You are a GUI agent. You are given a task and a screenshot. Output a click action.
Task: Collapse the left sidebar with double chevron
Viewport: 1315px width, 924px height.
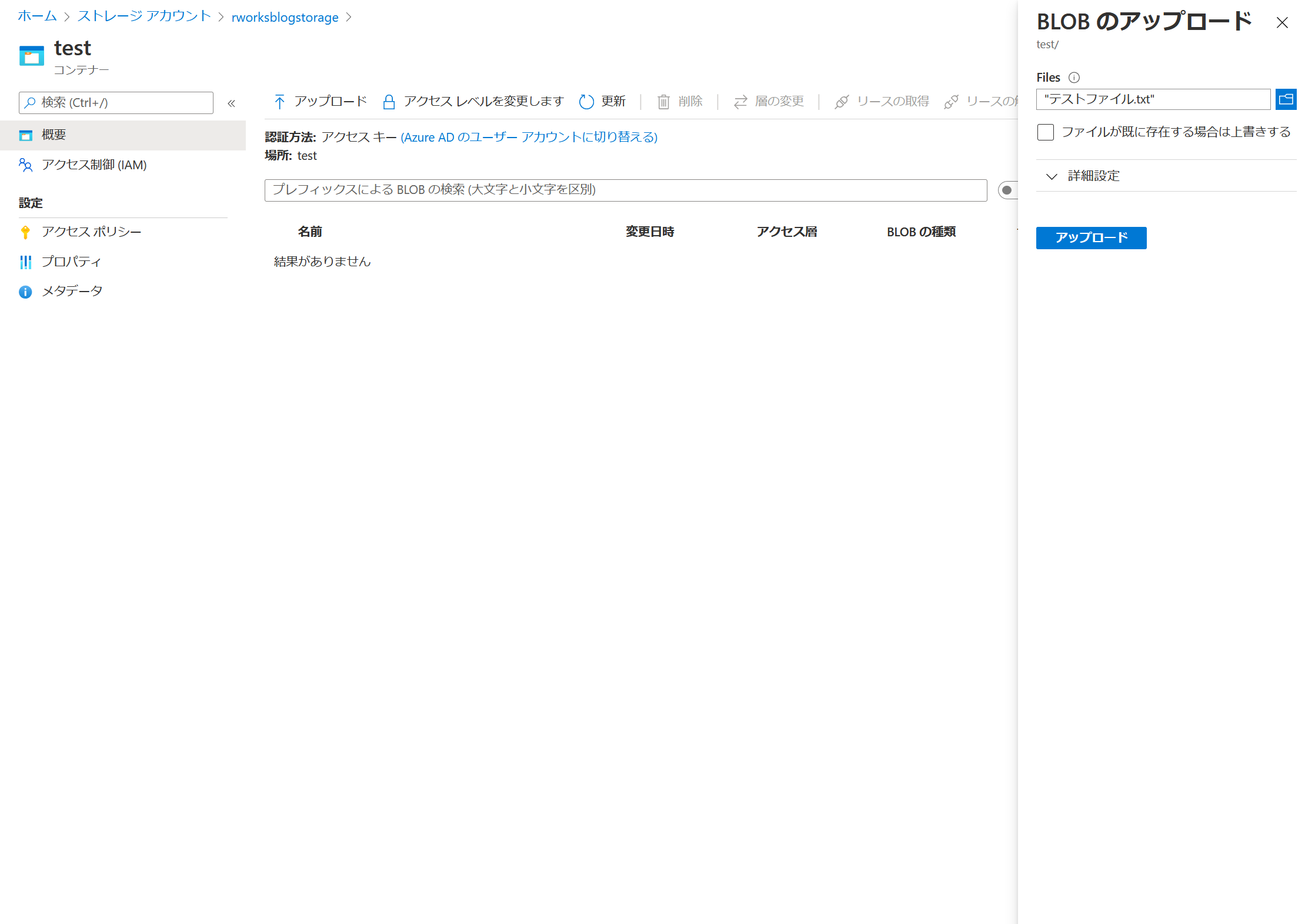tap(232, 103)
